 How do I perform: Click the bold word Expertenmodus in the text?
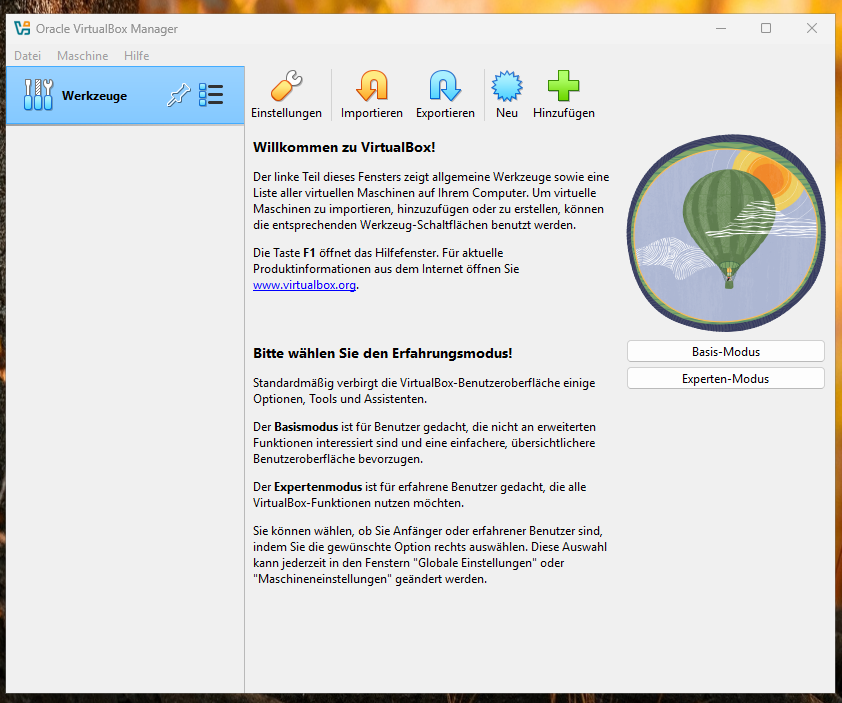318,487
